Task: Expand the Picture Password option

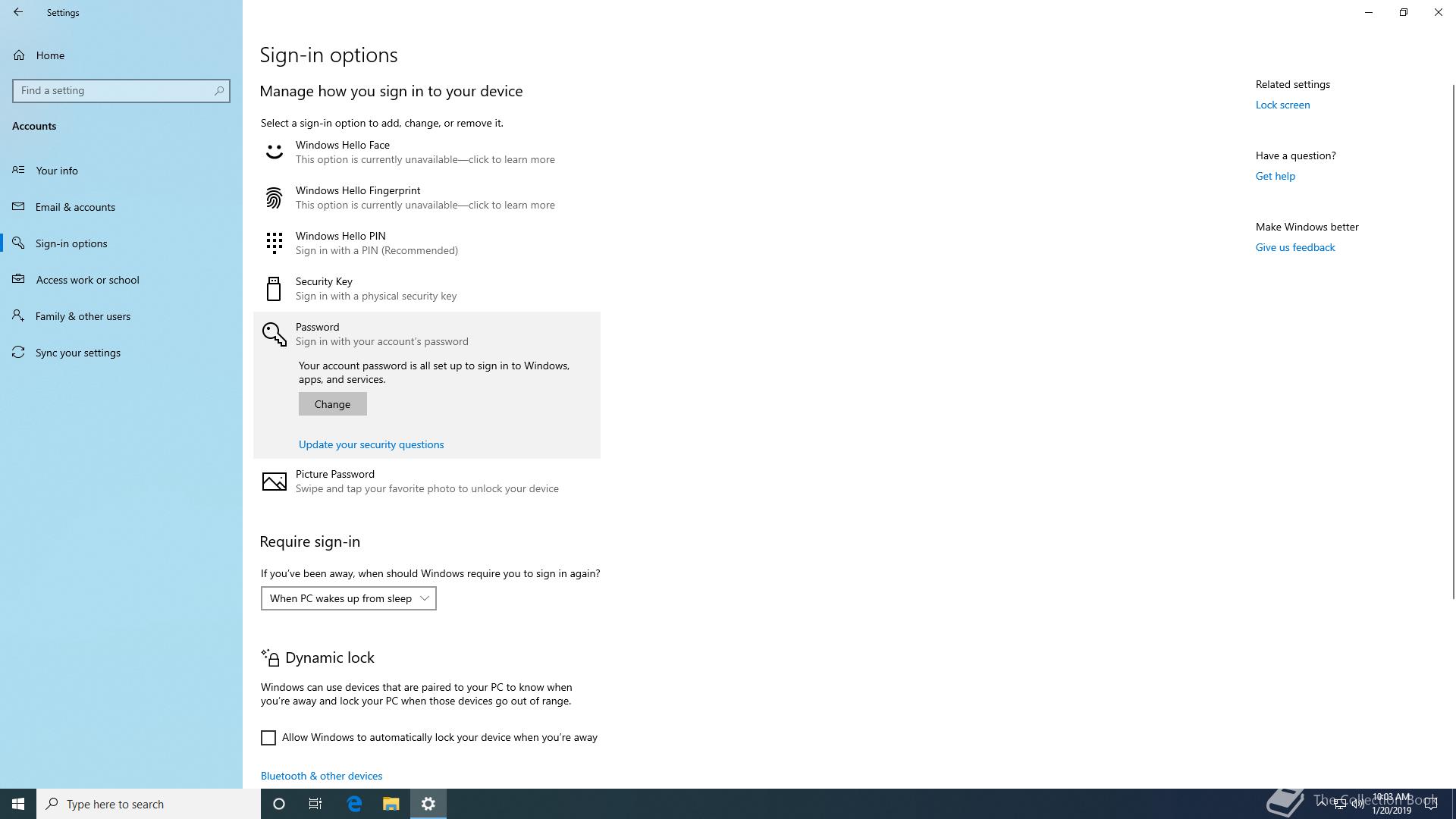Action: [427, 481]
